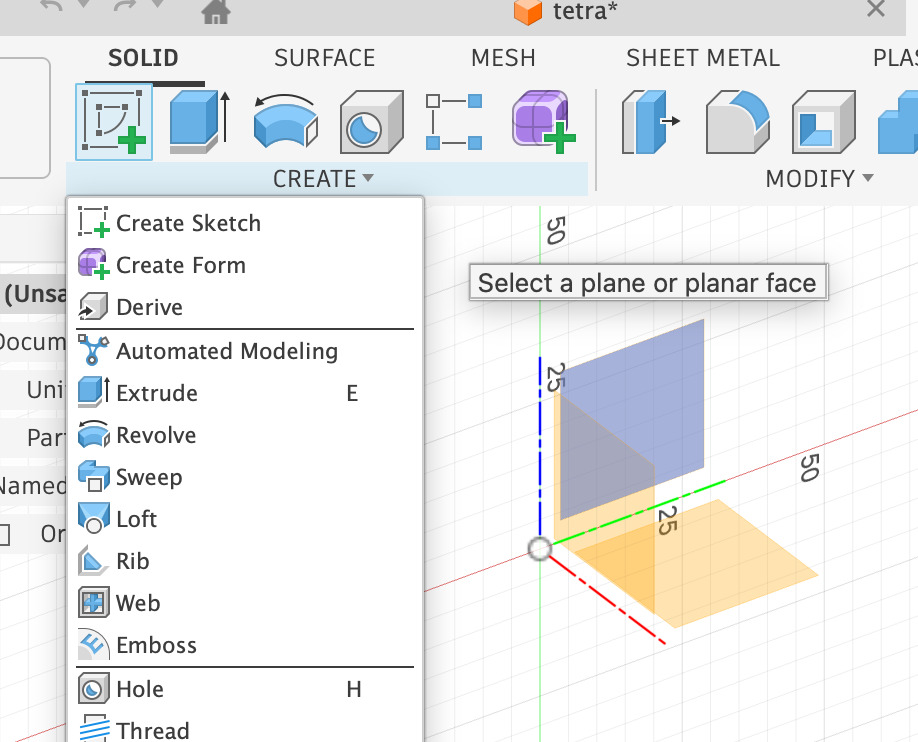Select the Fillet tool icon
The width and height of the screenshot is (918, 742).
(738, 122)
